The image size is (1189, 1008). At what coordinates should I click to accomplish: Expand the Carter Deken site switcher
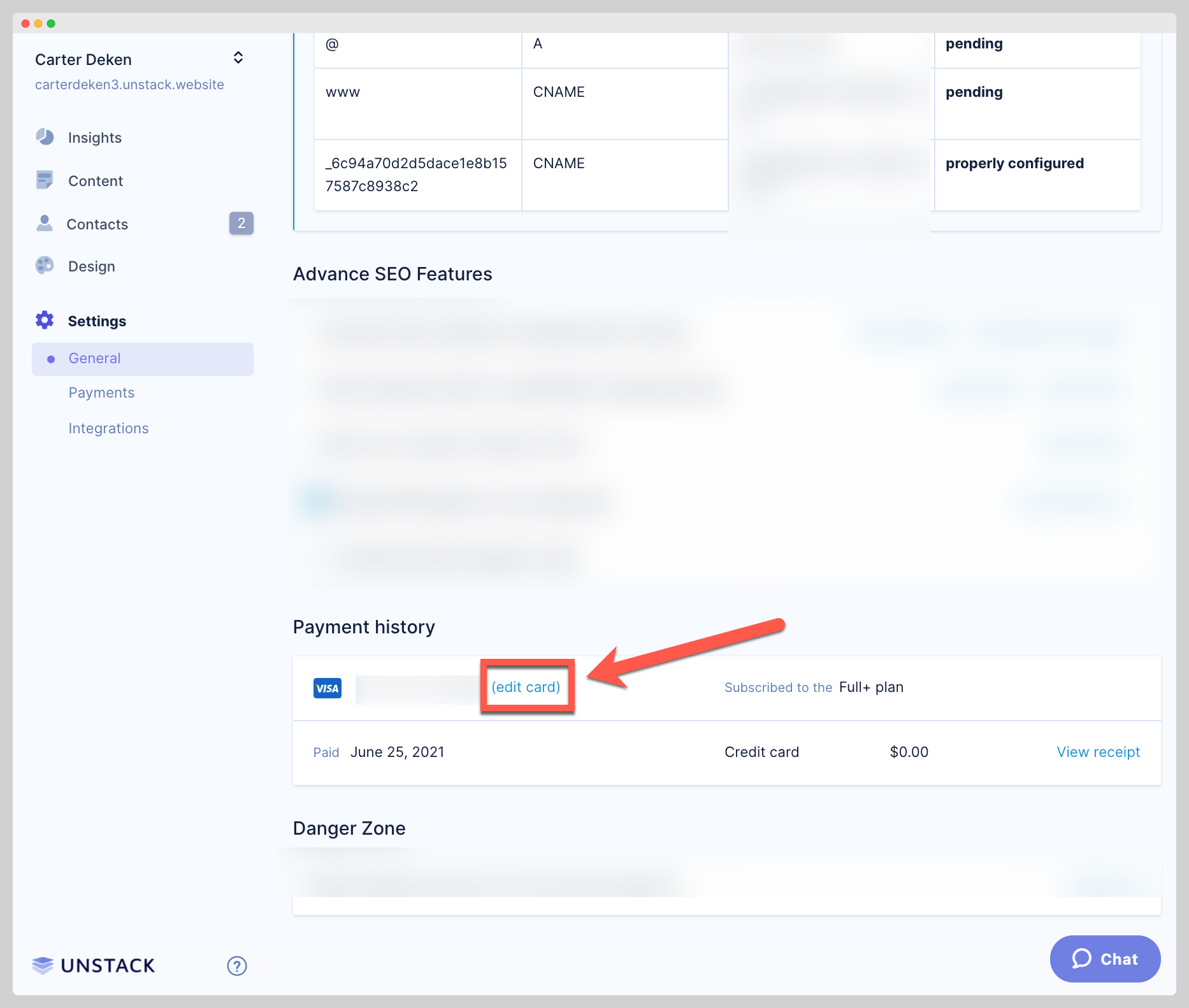(238, 58)
